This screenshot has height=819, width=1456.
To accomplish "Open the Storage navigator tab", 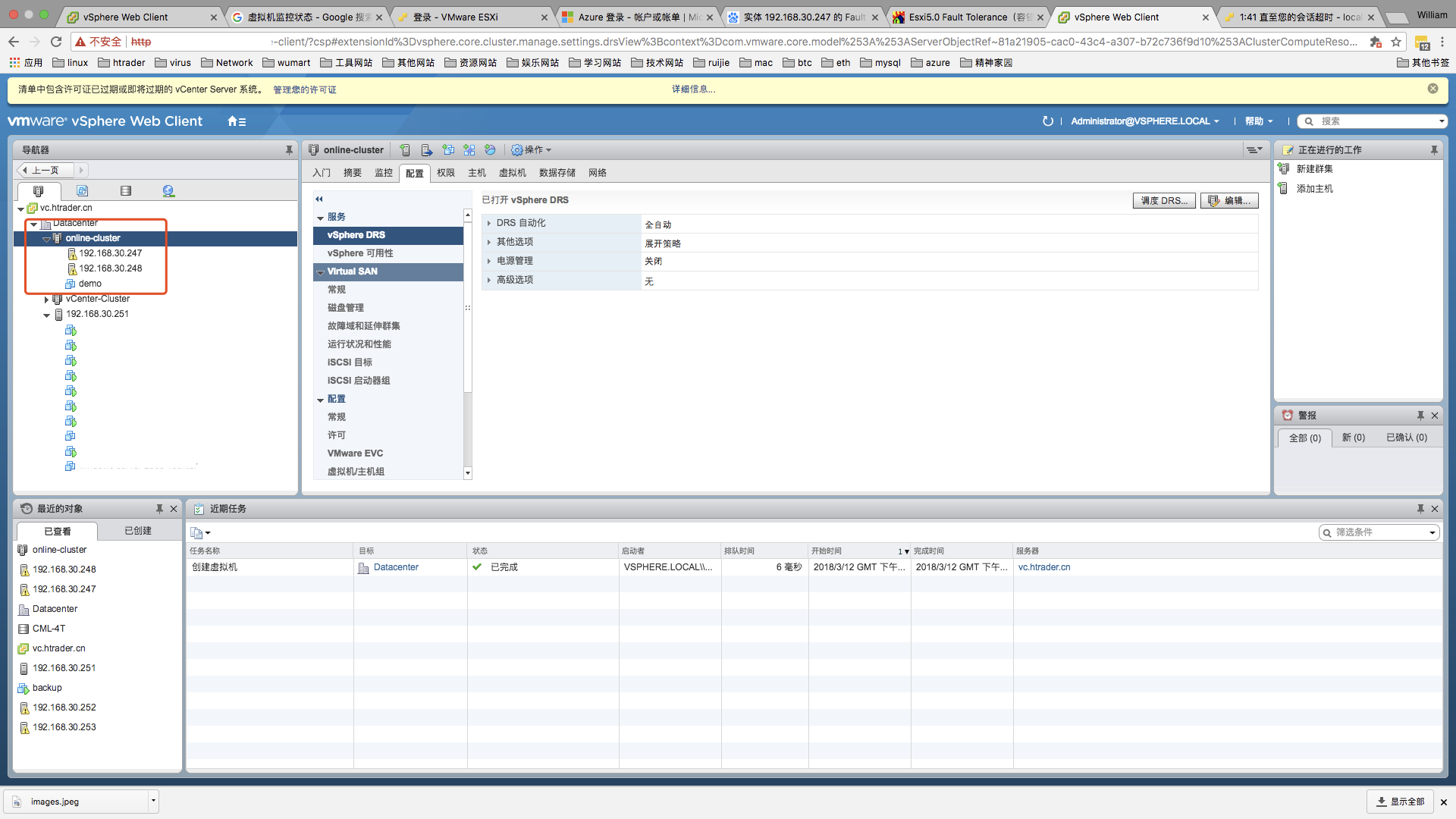I will (x=126, y=191).
